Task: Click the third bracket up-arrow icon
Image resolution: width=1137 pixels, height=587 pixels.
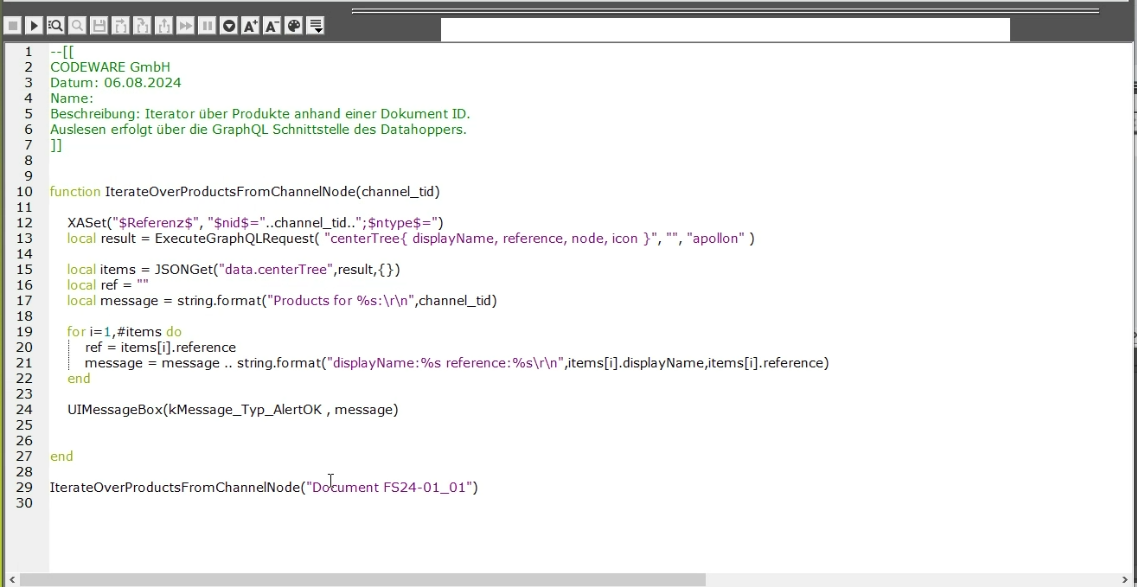Action: (164, 26)
